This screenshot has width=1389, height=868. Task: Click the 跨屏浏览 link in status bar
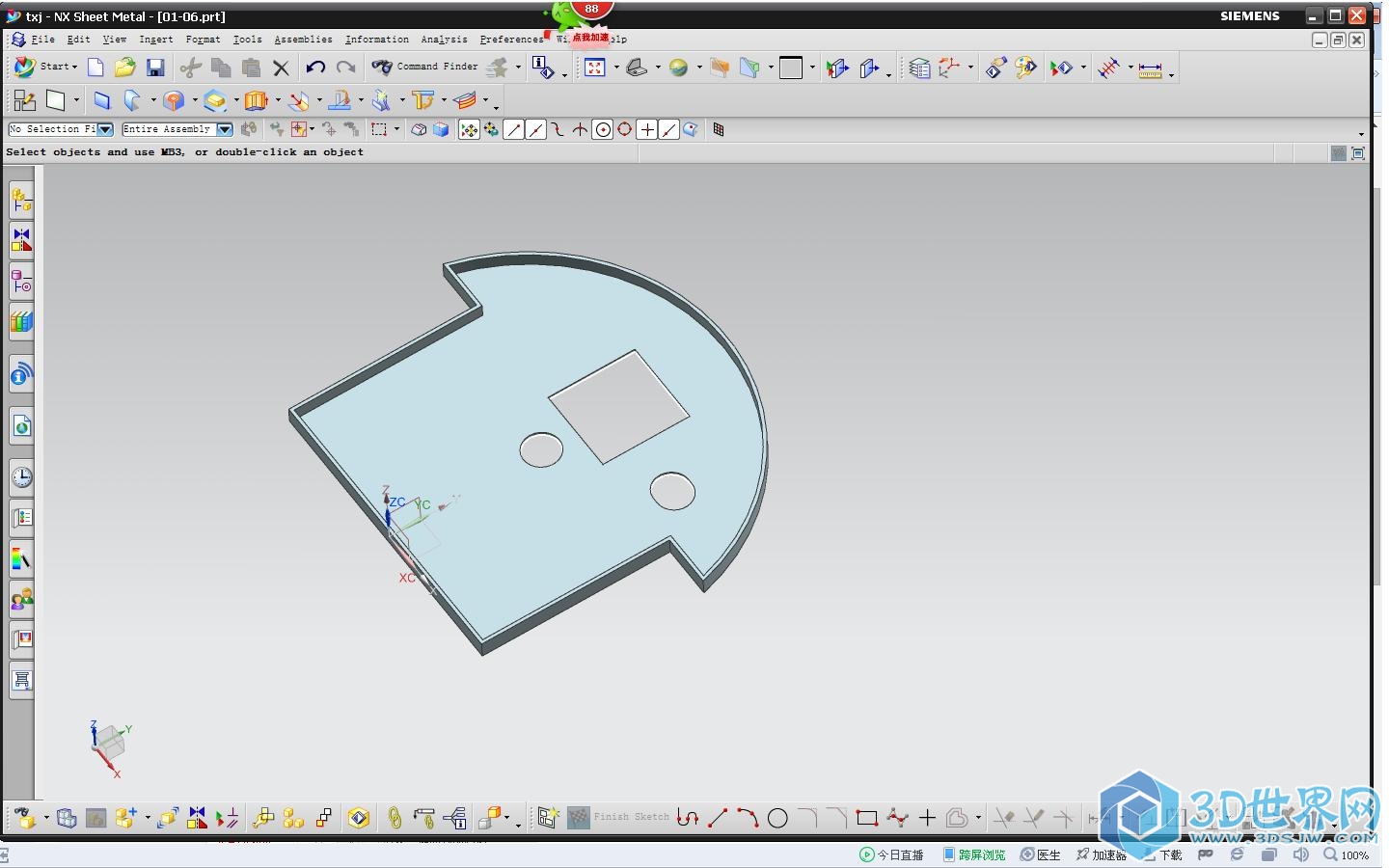(974, 854)
